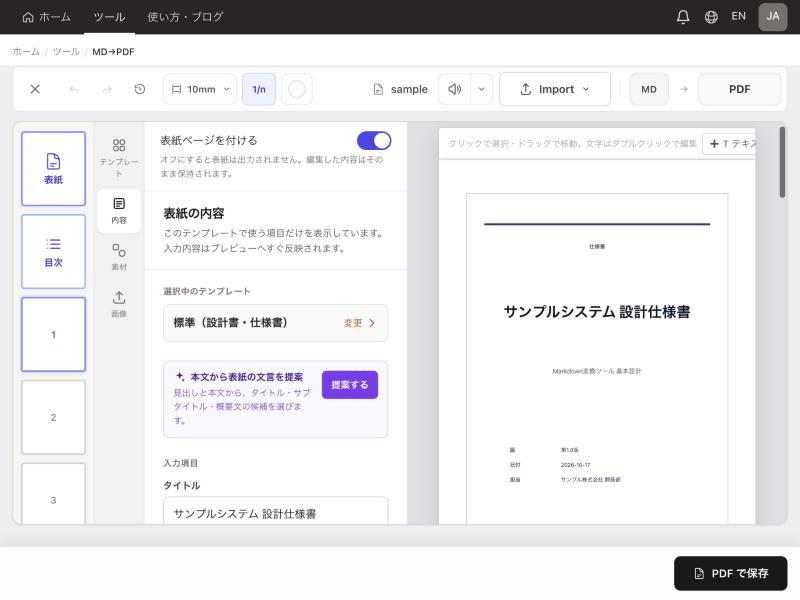This screenshot has width=800, height=600.
Task: Click the sample file name
Action: click(409, 89)
